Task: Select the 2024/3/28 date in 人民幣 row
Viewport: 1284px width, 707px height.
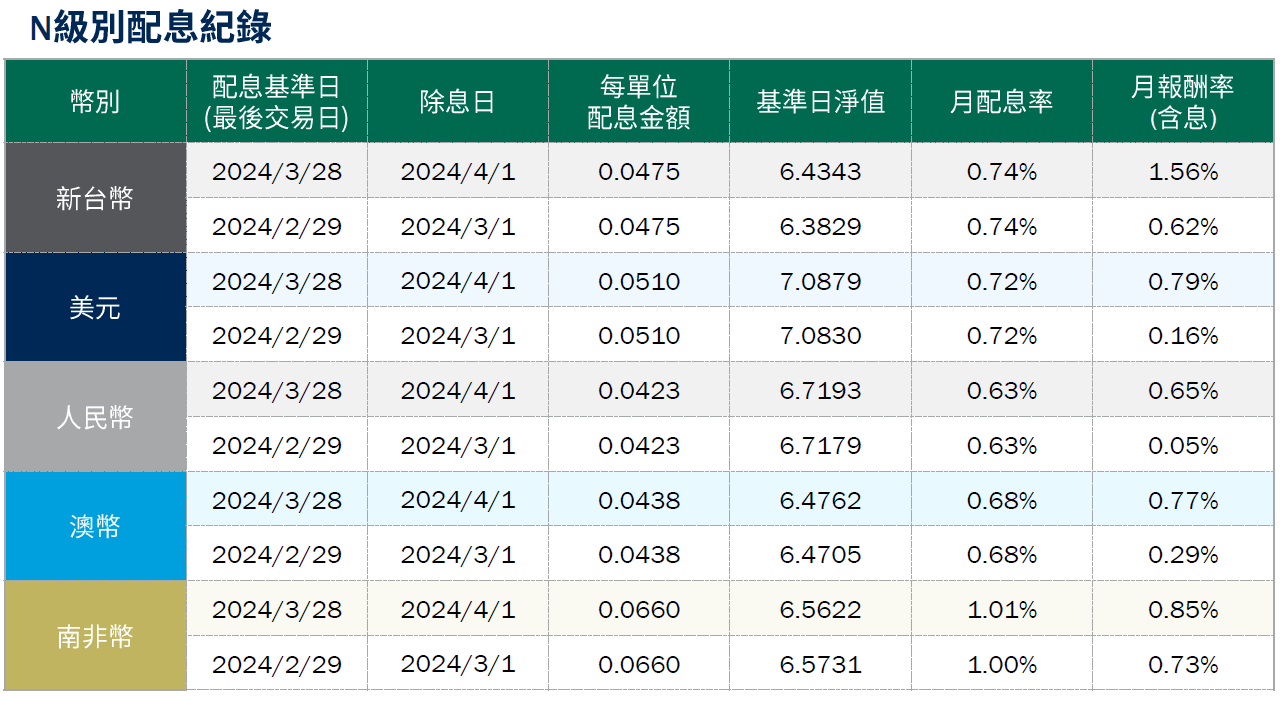Action: (276, 389)
